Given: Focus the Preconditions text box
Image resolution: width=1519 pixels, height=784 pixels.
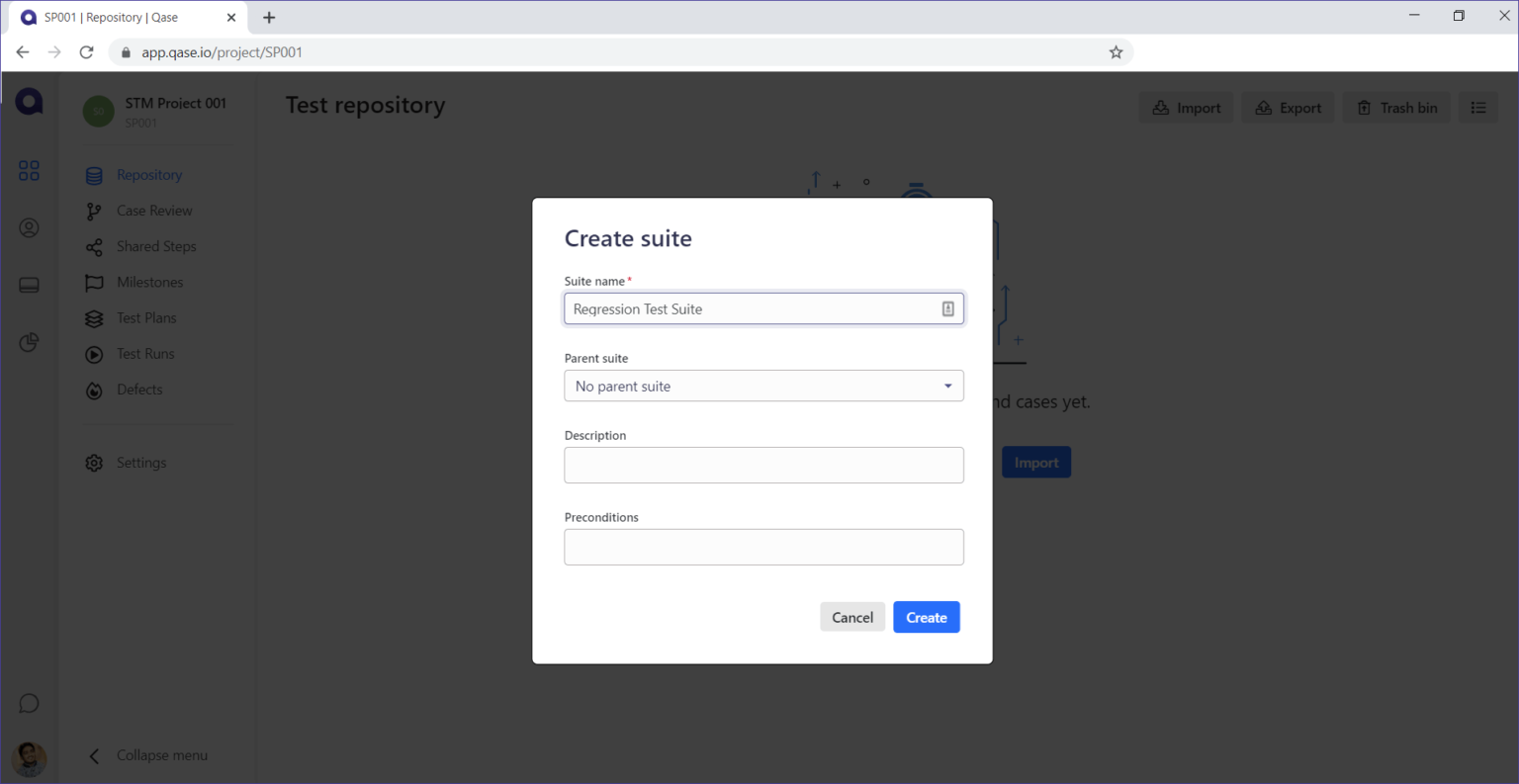Looking at the screenshot, I should (x=763, y=548).
